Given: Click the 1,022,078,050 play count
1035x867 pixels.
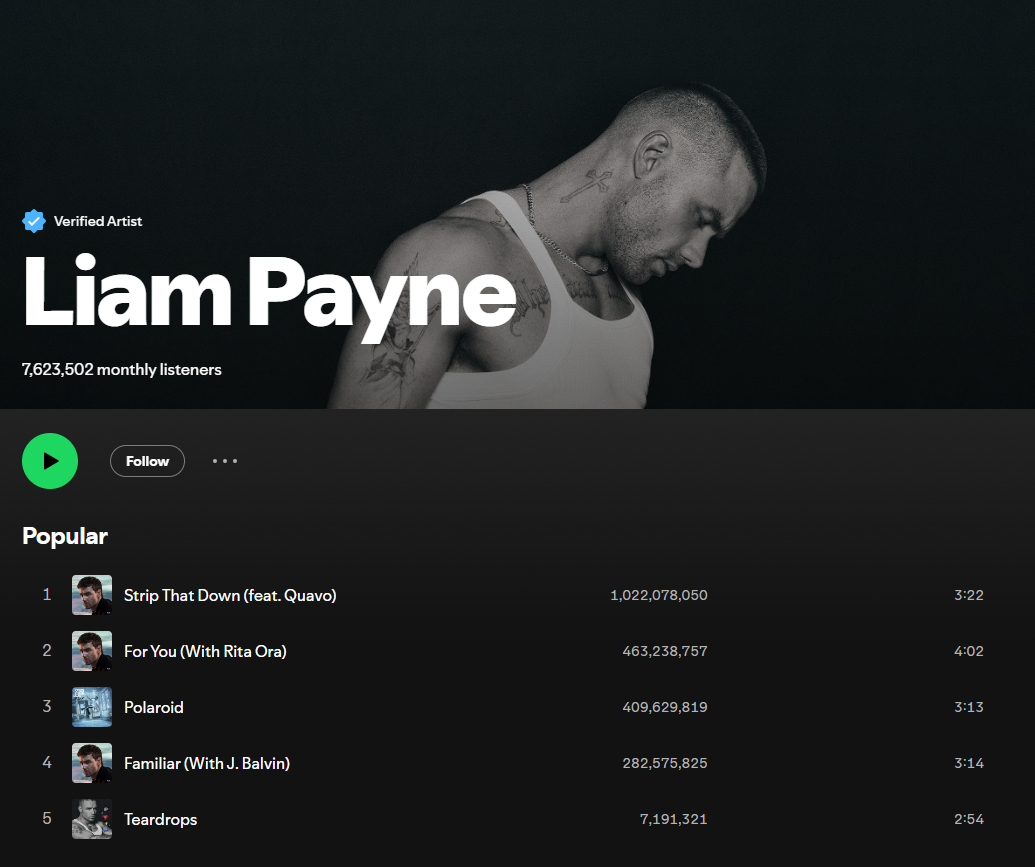Looking at the screenshot, I should (659, 595).
